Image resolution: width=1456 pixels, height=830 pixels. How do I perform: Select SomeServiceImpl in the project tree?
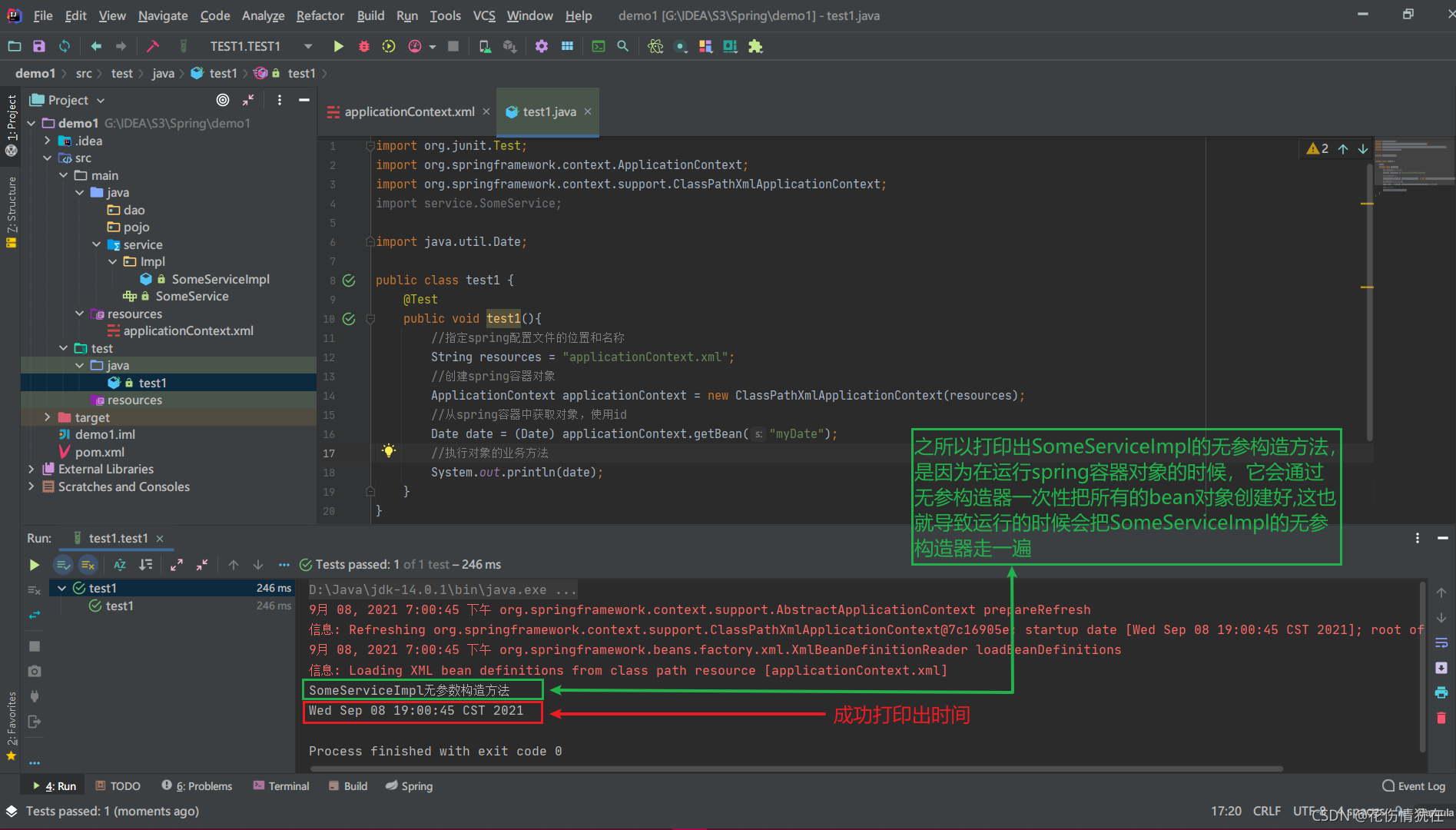(x=220, y=279)
